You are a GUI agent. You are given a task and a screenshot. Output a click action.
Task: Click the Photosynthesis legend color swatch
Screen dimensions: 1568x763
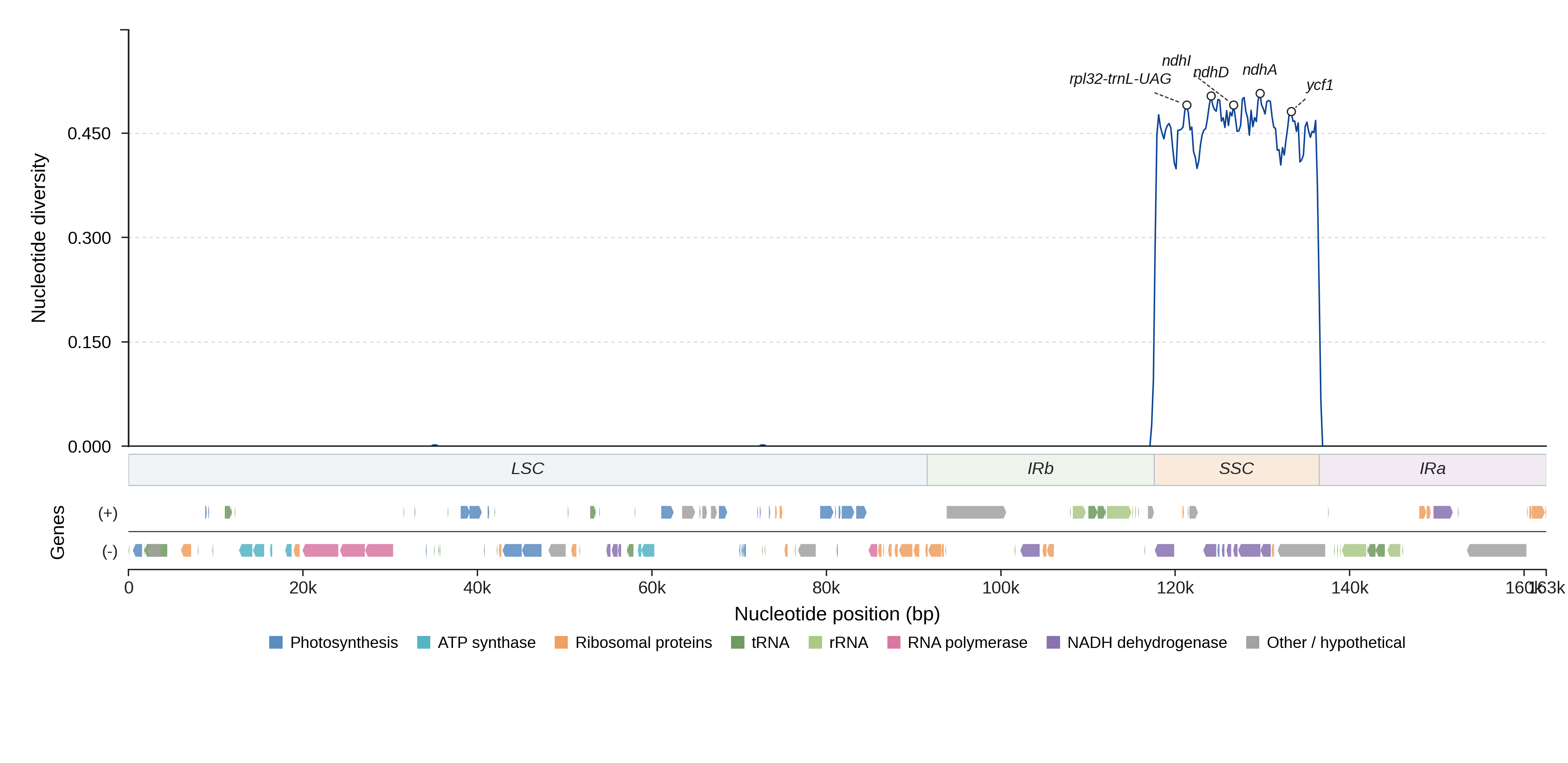pyautogui.click(x=276, y=642)
